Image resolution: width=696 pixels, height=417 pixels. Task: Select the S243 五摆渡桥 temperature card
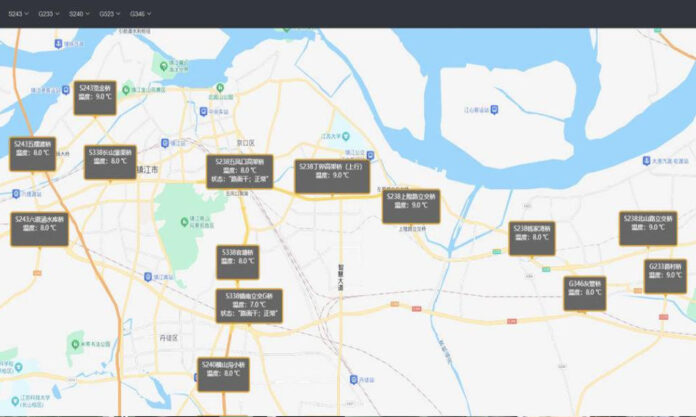33,154
